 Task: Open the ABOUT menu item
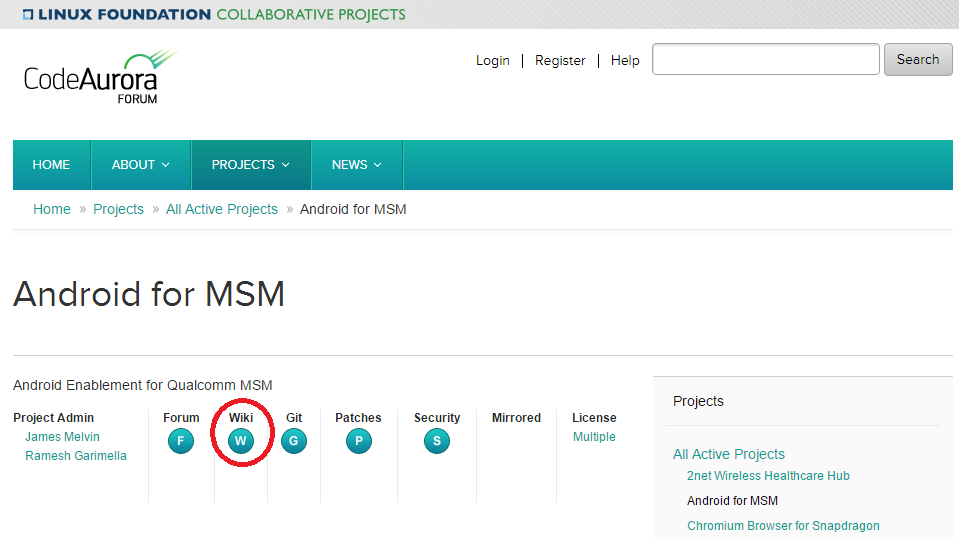point(141,165)
